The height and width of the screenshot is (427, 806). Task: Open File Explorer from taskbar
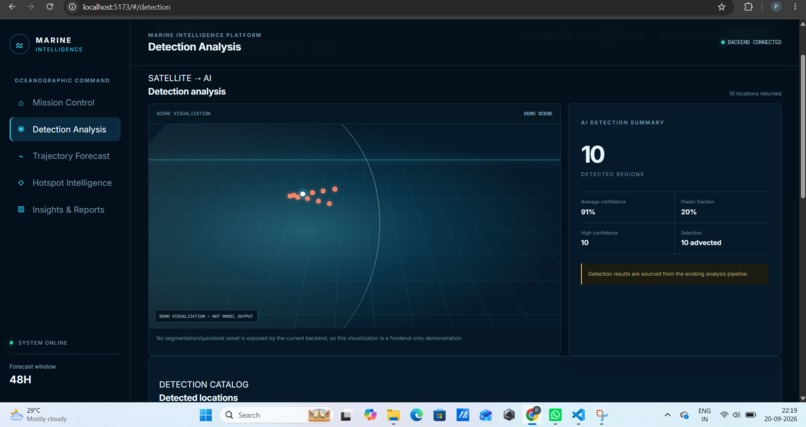(393, 415)
